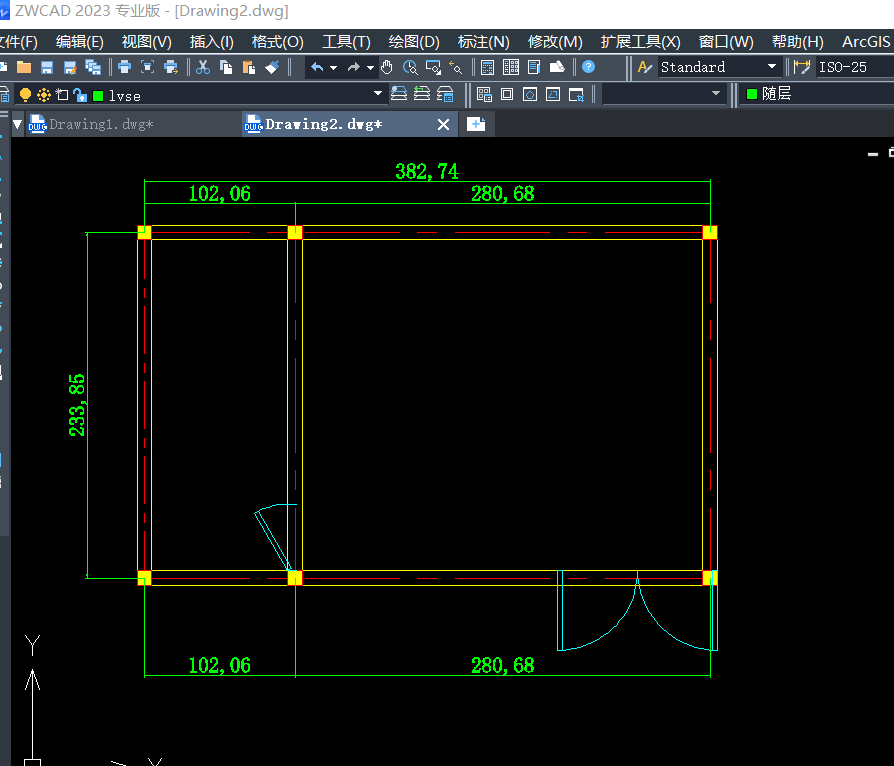Image resolution: width=894 pixels, height=766 pixels.
Task: Open the 帮助(H) menu
Action: 798,42
